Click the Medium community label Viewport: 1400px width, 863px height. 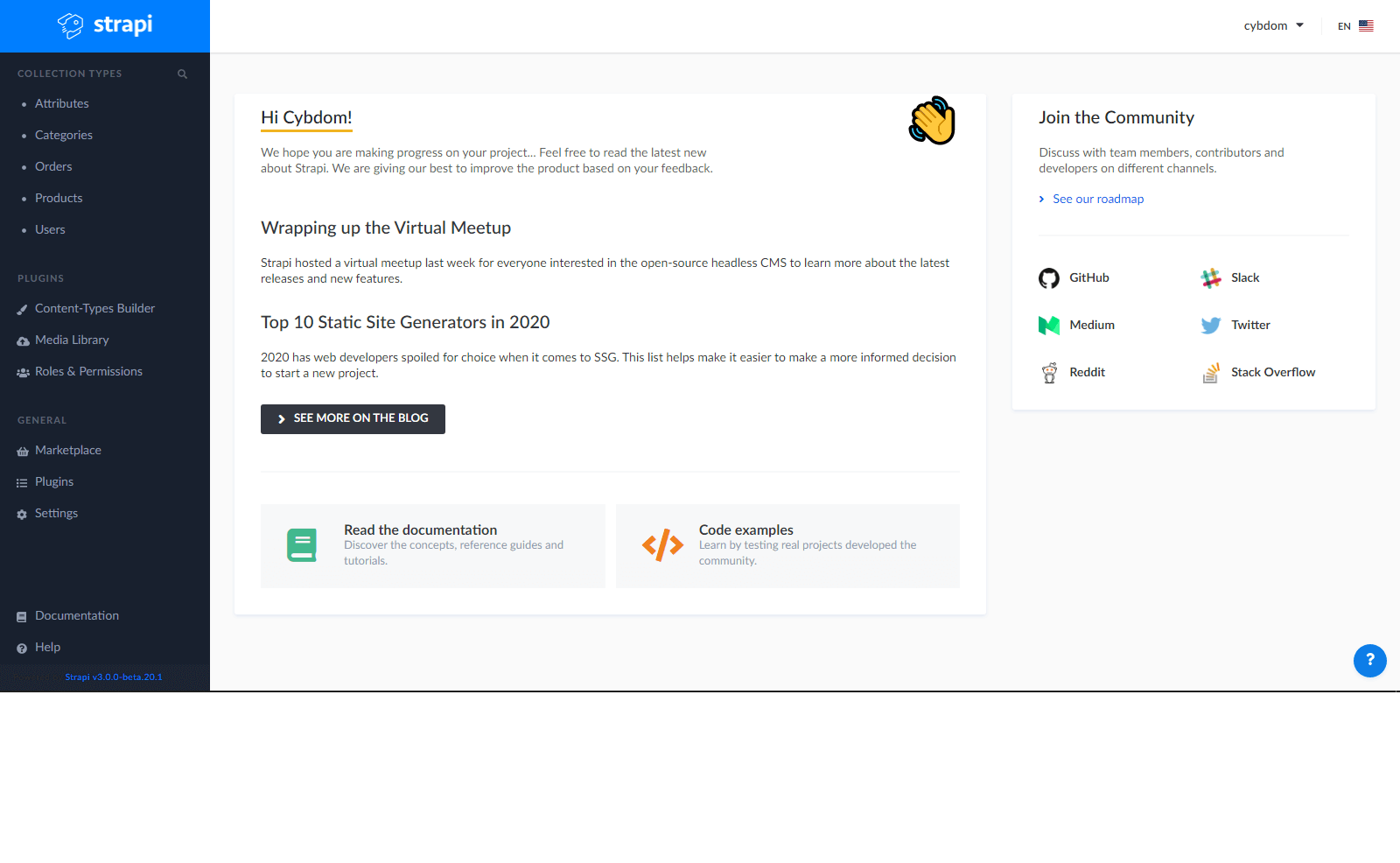click(1092, 325)
